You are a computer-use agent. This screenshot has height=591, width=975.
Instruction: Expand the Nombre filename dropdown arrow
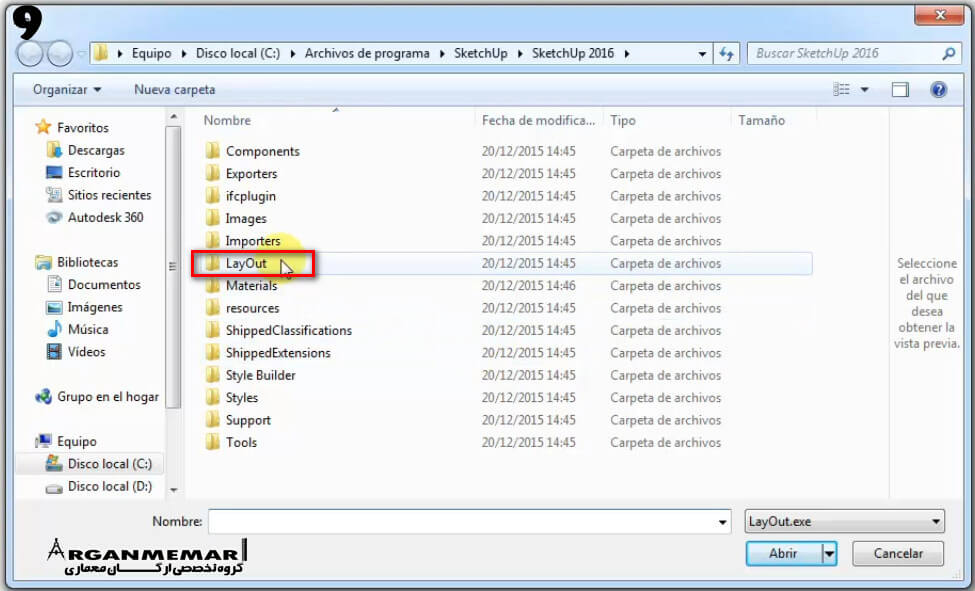(722, 522)
